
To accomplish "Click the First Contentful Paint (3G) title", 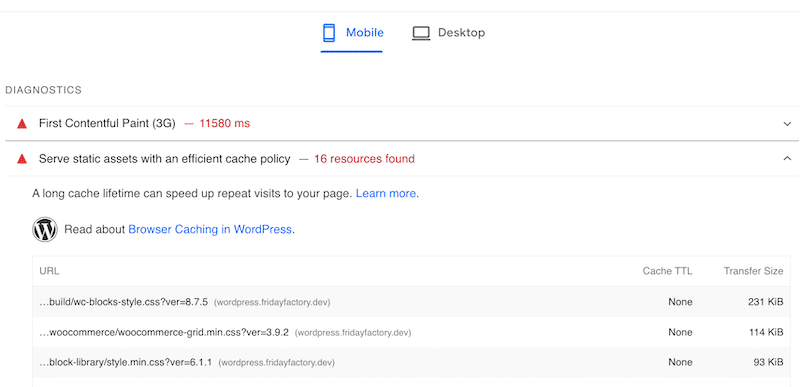I will (107, 123).
